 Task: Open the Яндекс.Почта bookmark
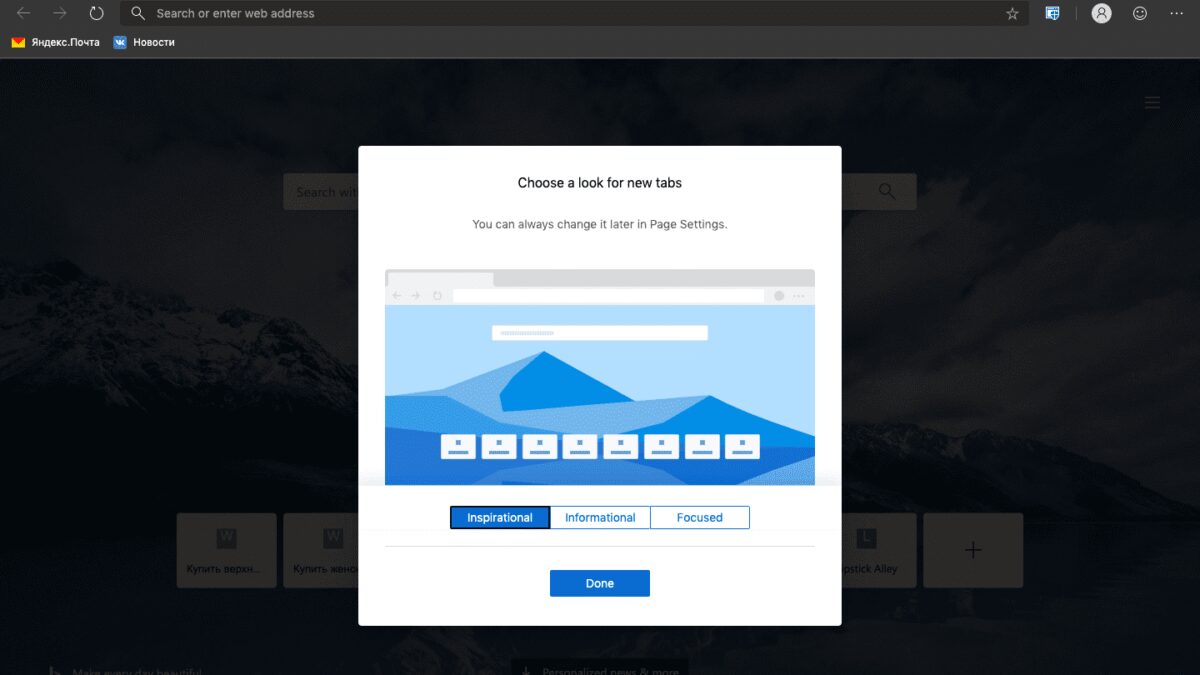click(56, 42)
